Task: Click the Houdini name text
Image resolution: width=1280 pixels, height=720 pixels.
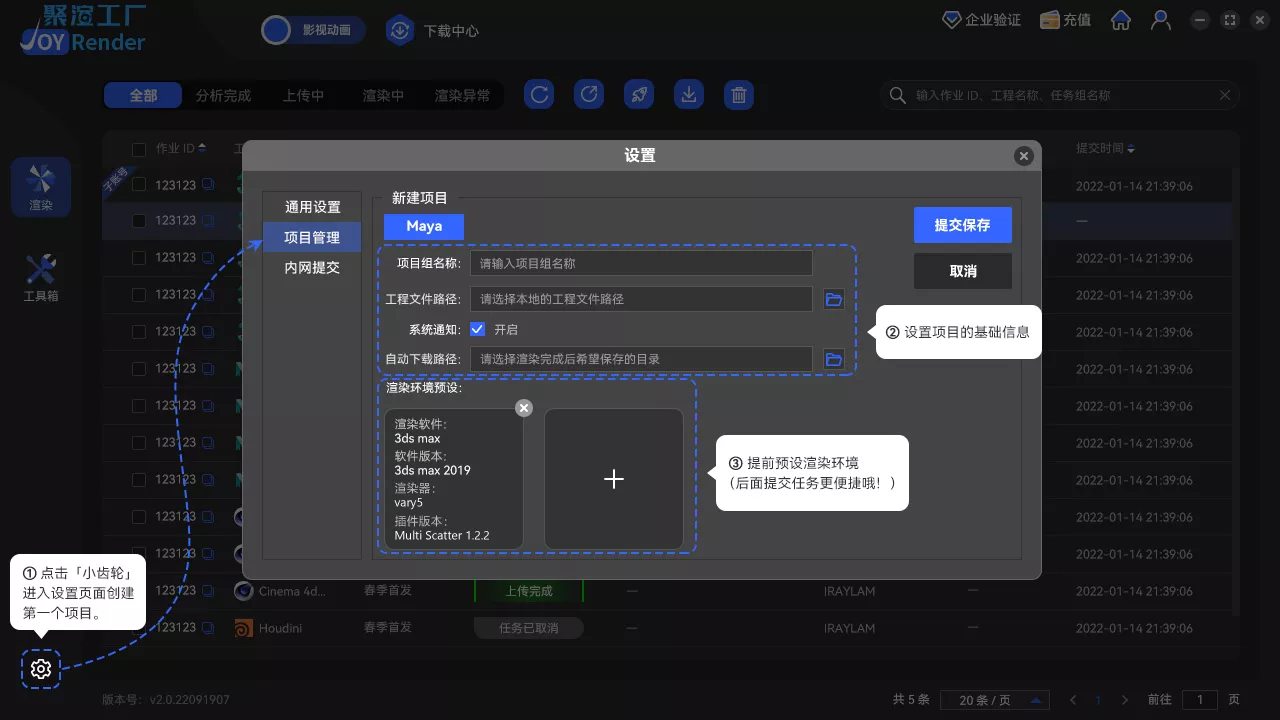Action: tap(280, 628)
